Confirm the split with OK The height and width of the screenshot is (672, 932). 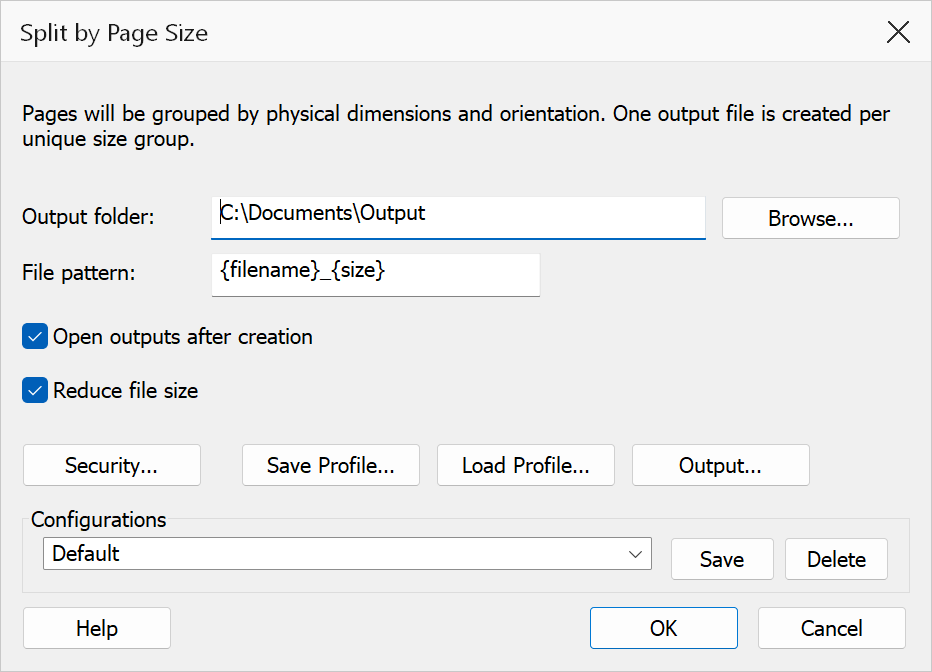[664, 628]
